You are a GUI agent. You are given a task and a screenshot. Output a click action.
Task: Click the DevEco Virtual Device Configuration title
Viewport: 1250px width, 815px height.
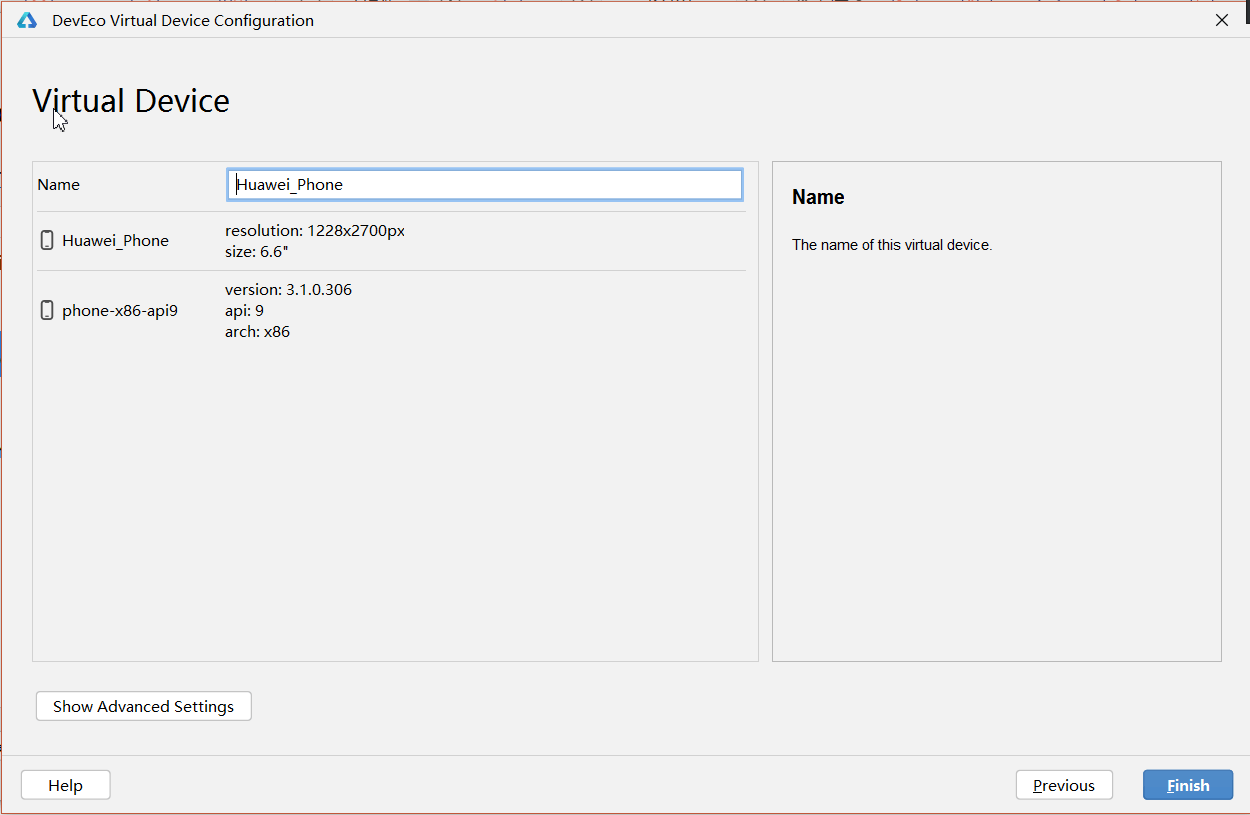[x=183, y=20]
